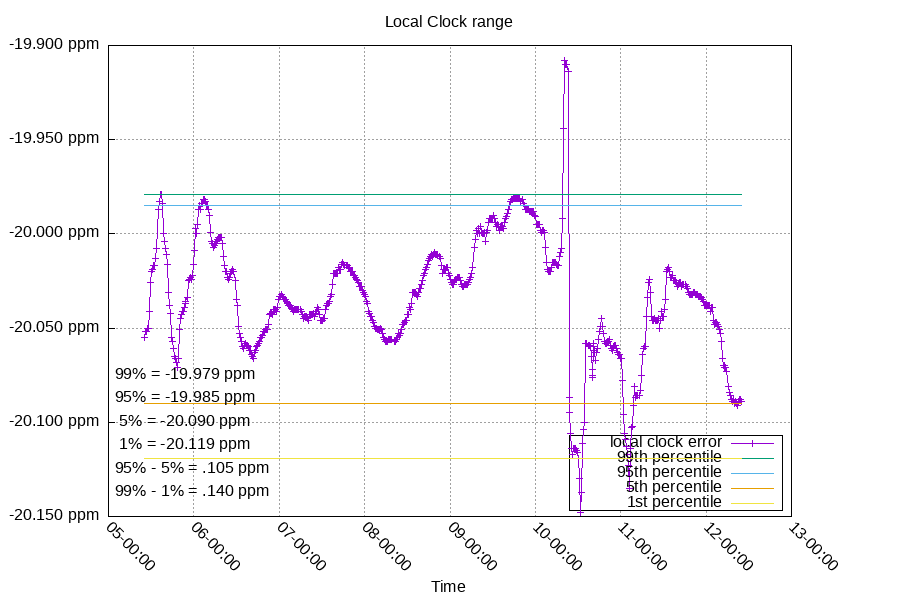
Task: Click the tallest spike peak near 10:20
Action: [565, 62]
